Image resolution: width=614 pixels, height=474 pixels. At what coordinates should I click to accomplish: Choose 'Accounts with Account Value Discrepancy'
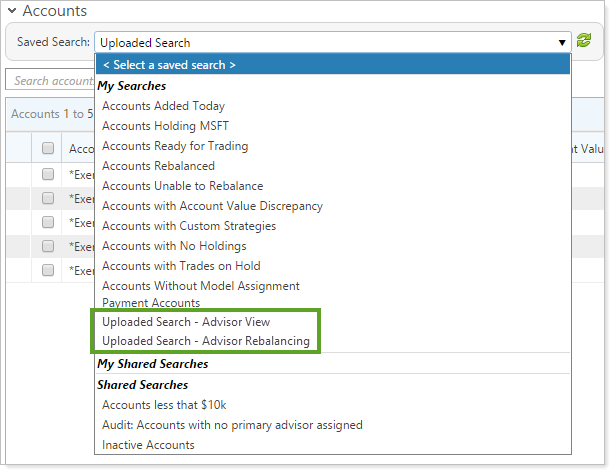coord(212,206)
